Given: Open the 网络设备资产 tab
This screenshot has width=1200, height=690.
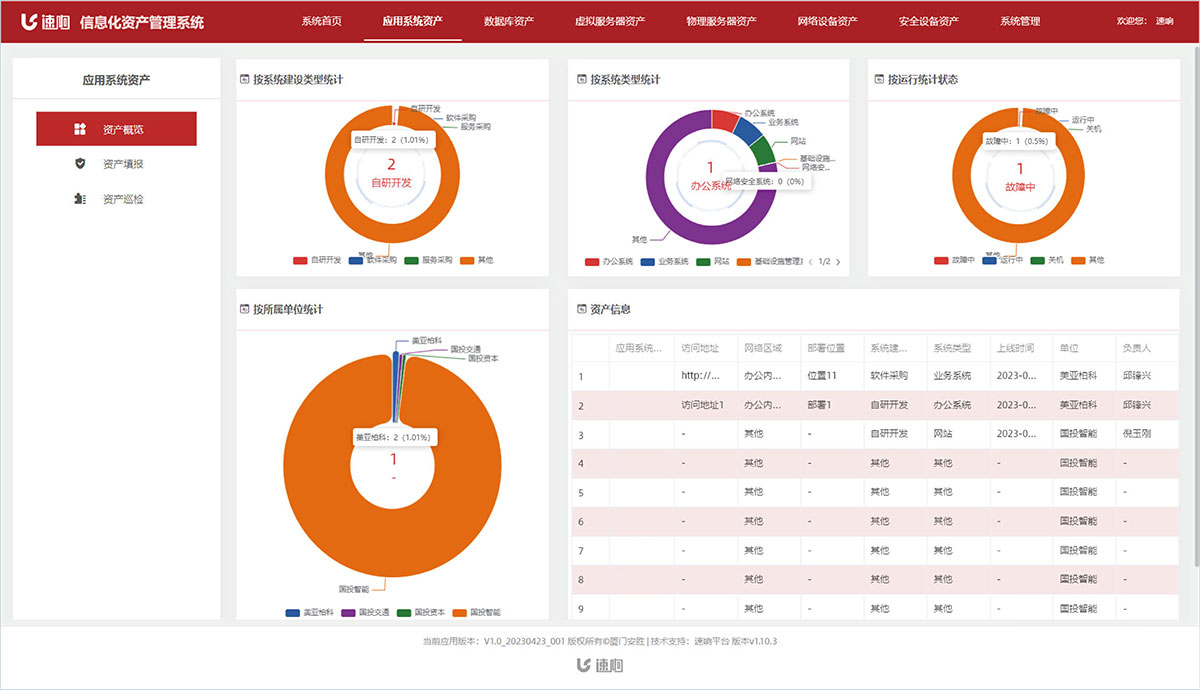Looking at the screenshot, I should point(827,21).
